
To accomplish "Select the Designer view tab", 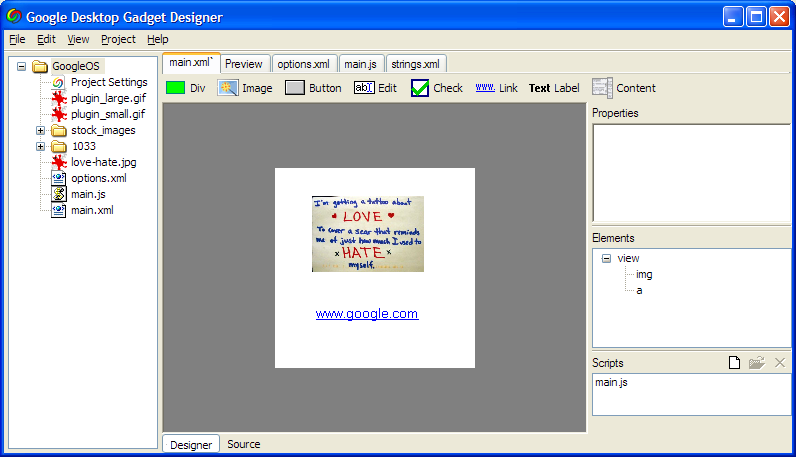I will 191,444.
